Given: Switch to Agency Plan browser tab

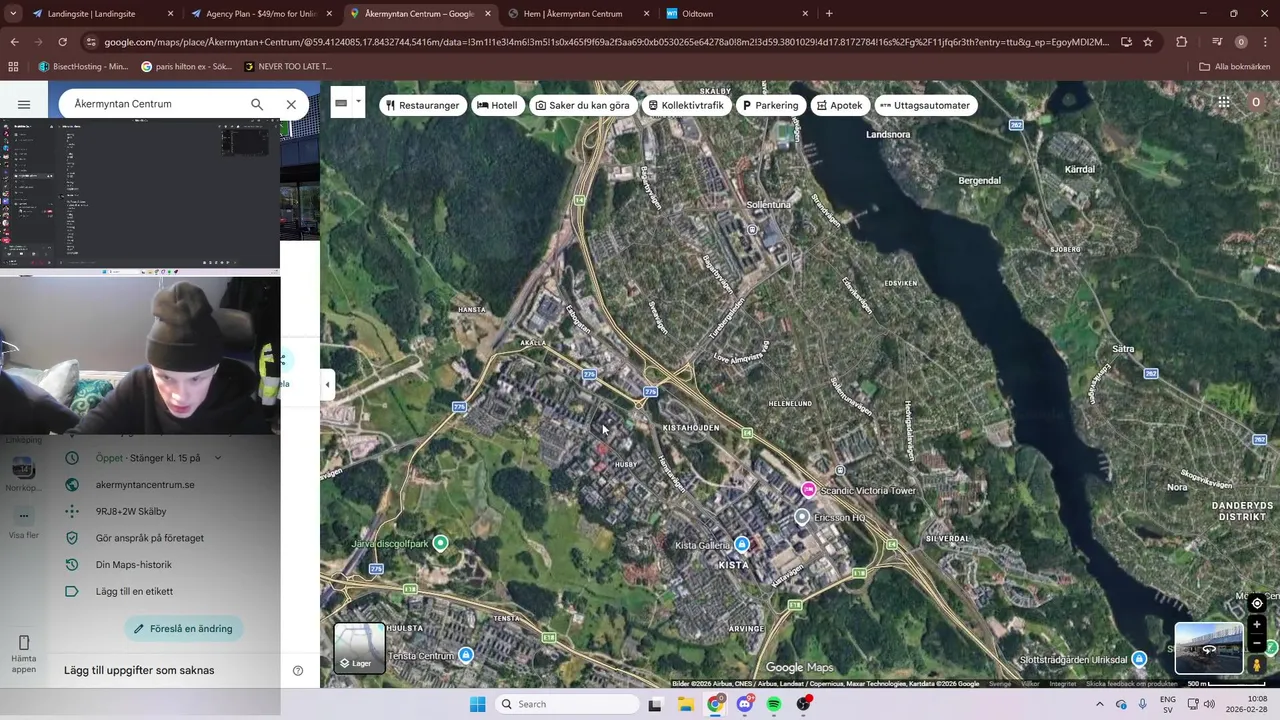Looking at the screenshot, I should pyautogui.click(x=261, y=14).
